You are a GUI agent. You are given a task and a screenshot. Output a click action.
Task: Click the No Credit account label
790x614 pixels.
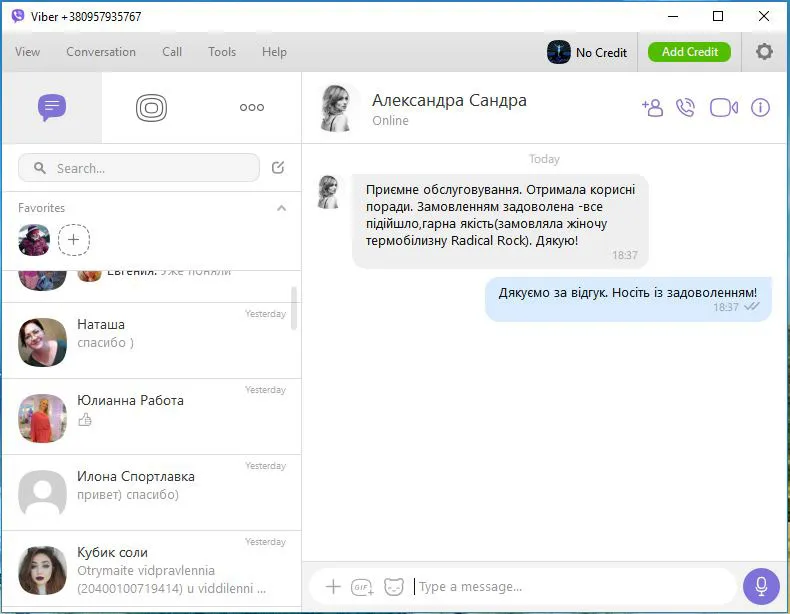coord(601,52)
